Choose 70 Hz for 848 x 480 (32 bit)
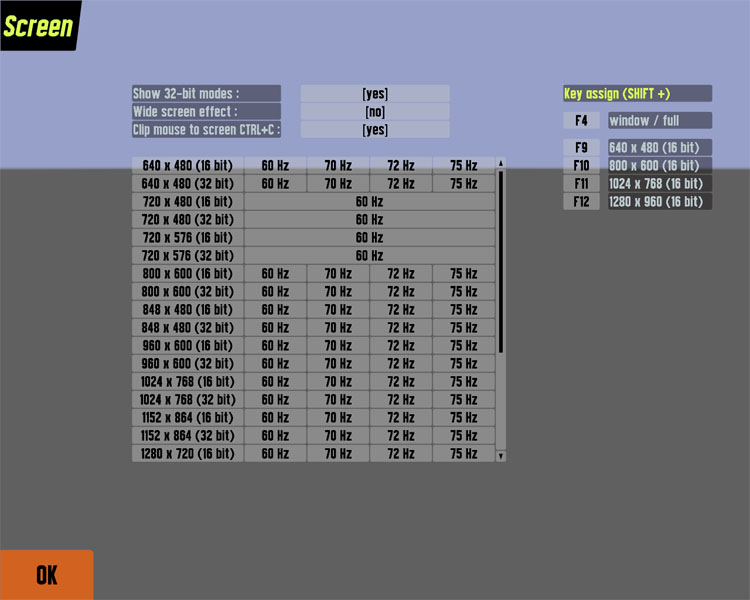Viewport: 750px width, 600px height. [x=338, y=328]
